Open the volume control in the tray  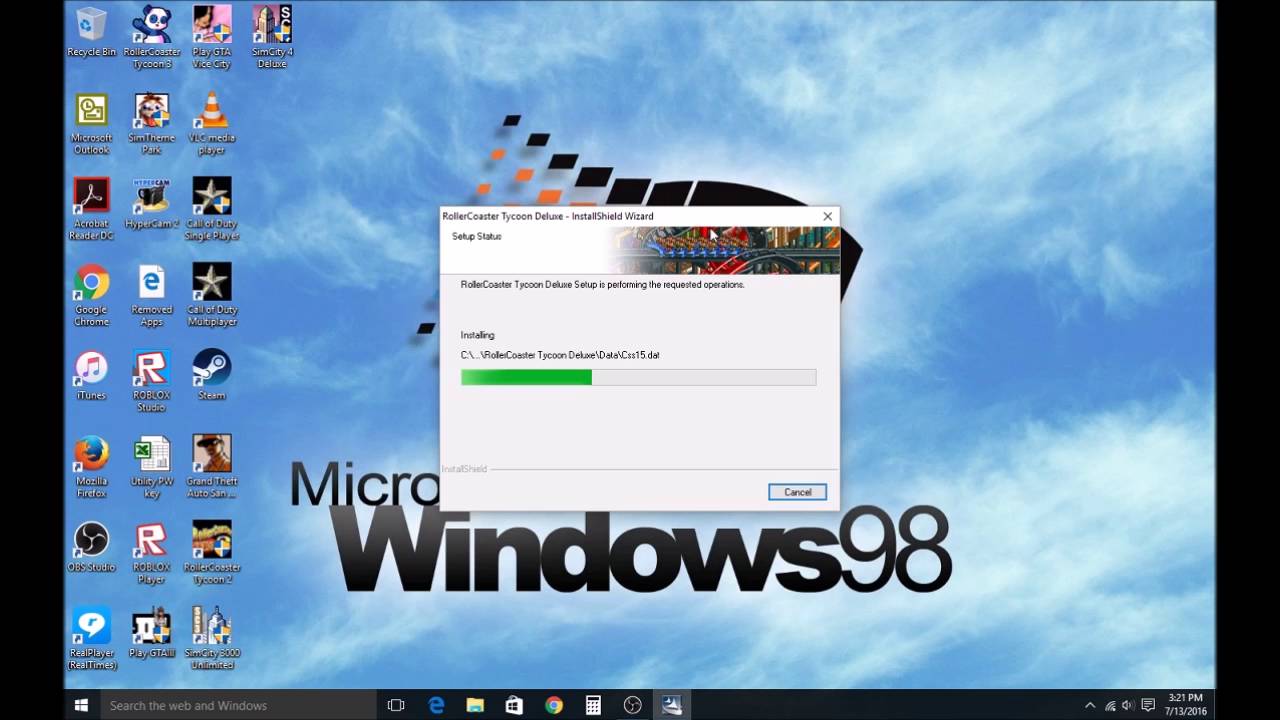1127,705
